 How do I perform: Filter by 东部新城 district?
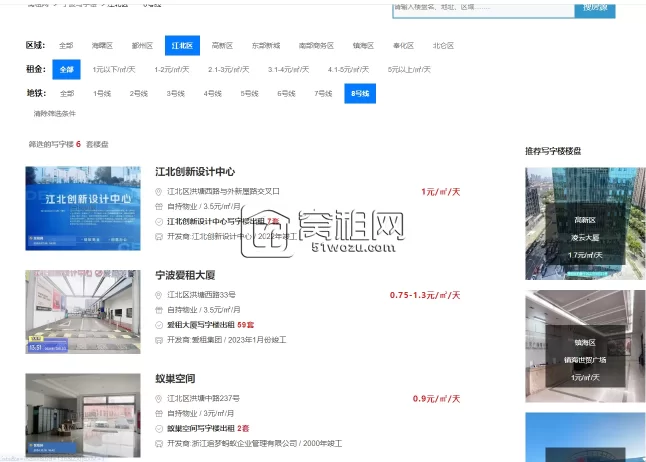(266, 46)
